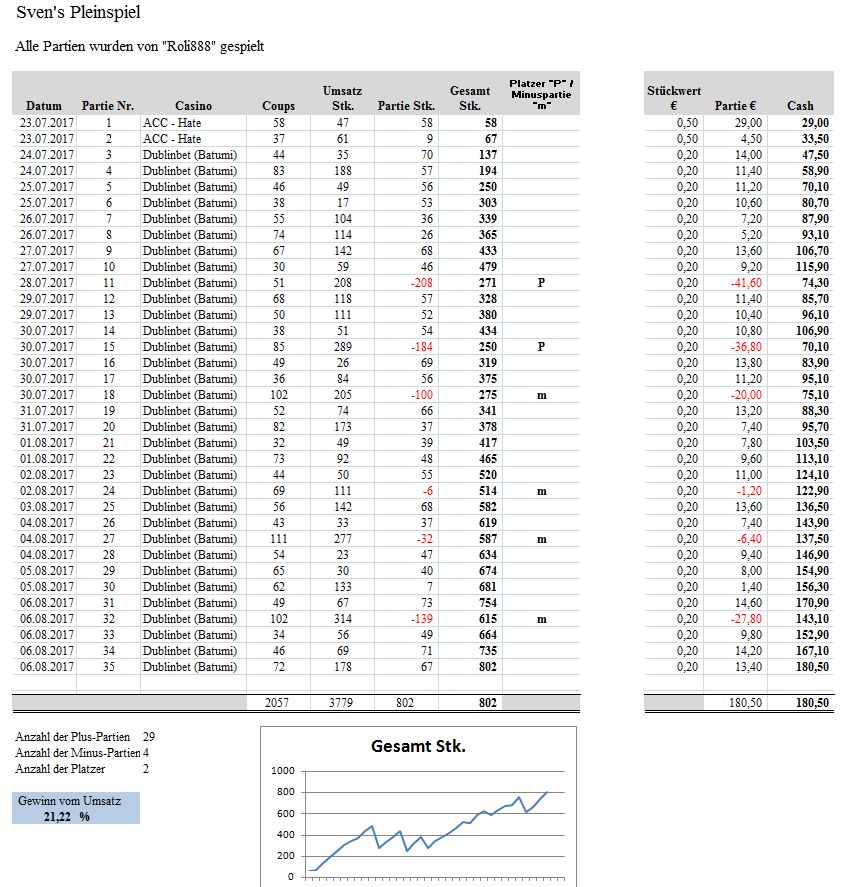Select the 'Casino' column header
Viewport: 866px width, 887px height.
point(193,106)
